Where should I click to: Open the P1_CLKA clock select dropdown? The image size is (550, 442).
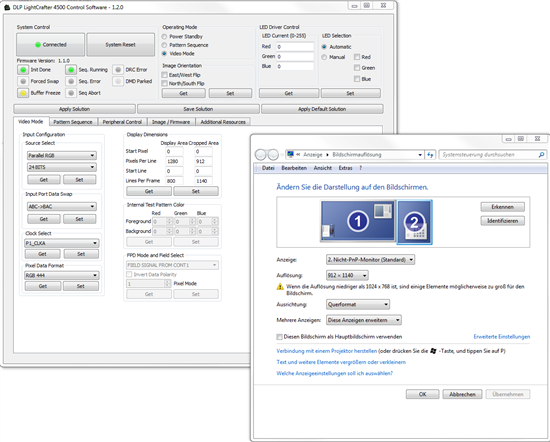(x=62, y=243)
